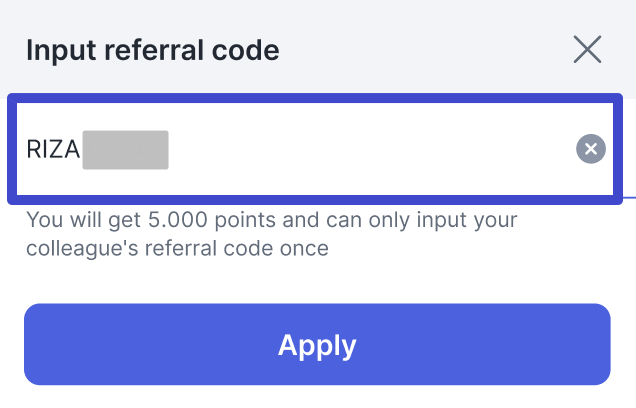Hit the top-right X of the dialog
The image size is (636, 408).
coord(587,49)
